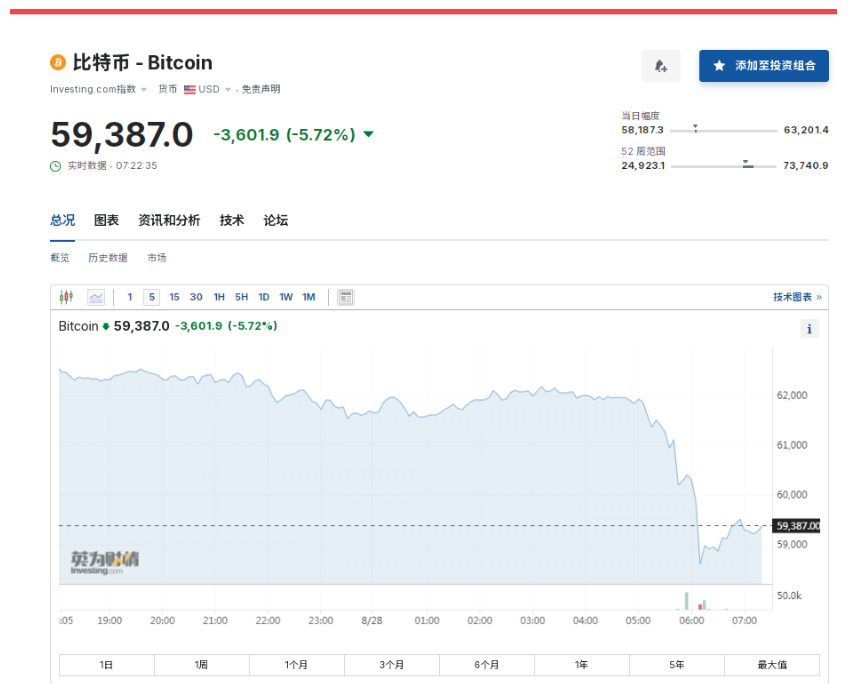Click the orange Bitcoin logo icon
854x684 pixels.
(x=58, y=63)
